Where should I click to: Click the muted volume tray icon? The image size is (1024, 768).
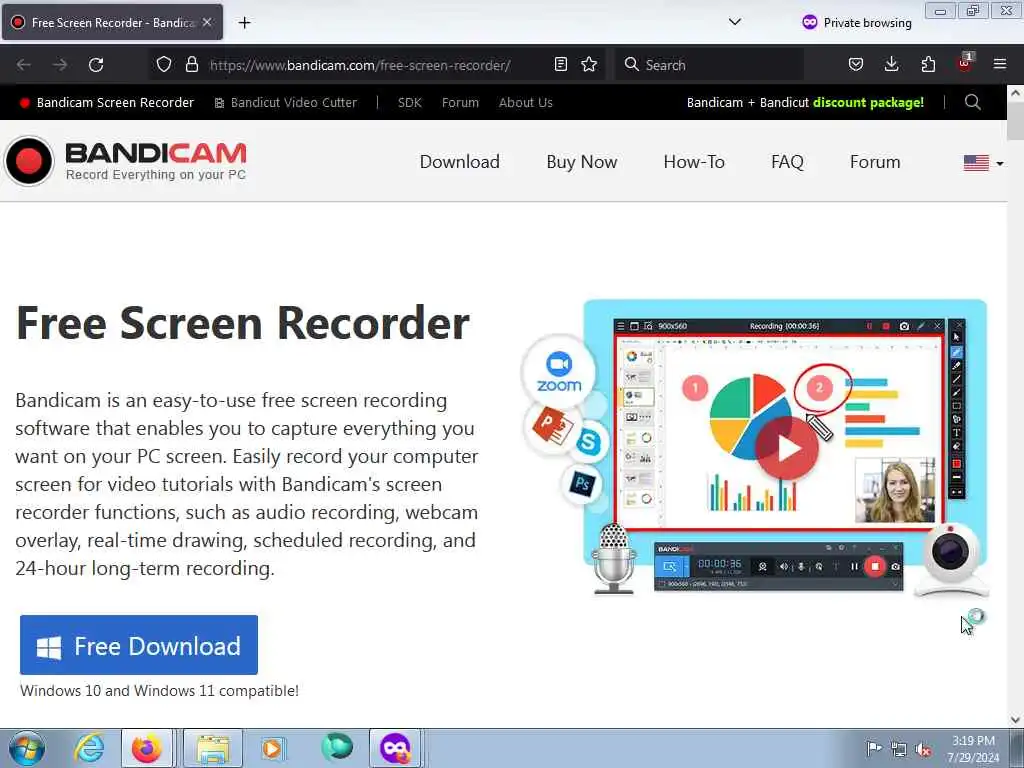(923, 750)
